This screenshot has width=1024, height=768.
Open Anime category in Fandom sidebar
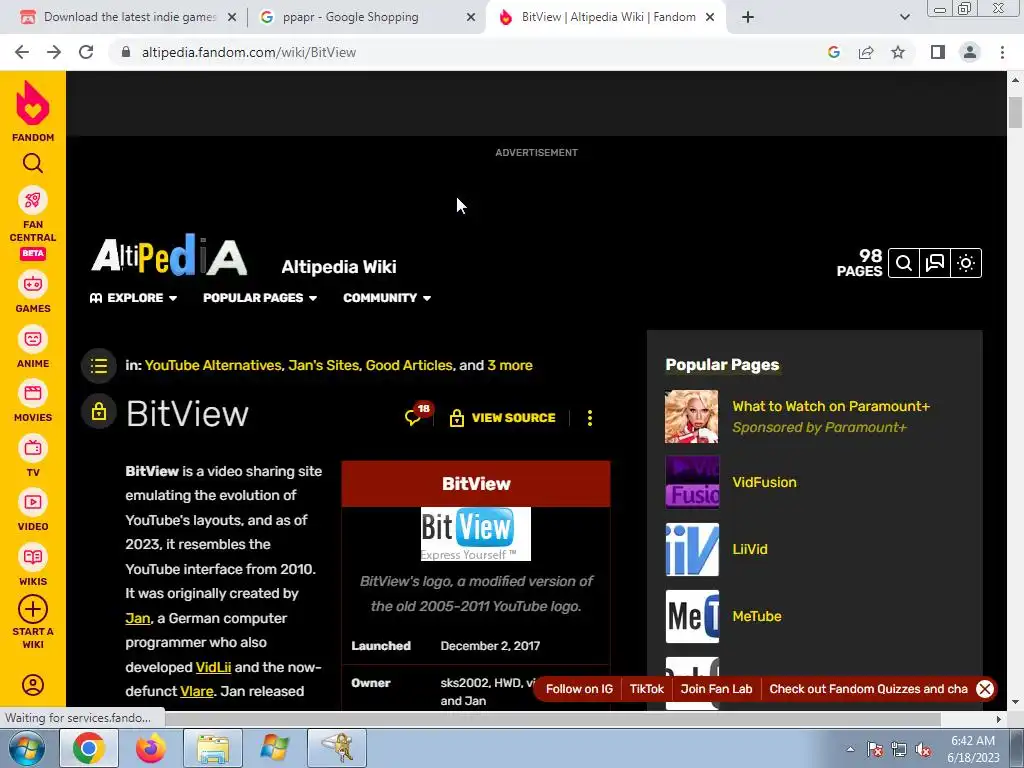coord(33,347)
